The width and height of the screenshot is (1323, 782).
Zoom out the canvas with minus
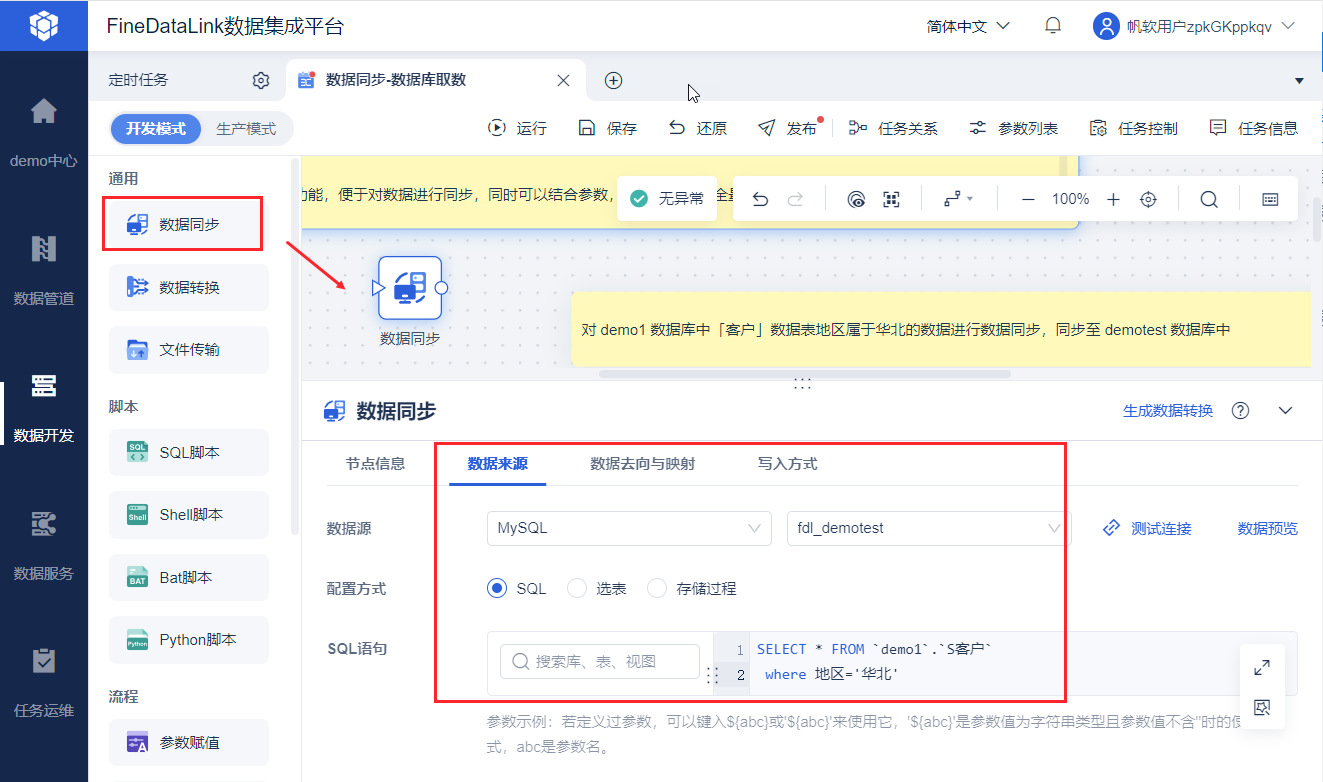click(x=1028, y=199)
